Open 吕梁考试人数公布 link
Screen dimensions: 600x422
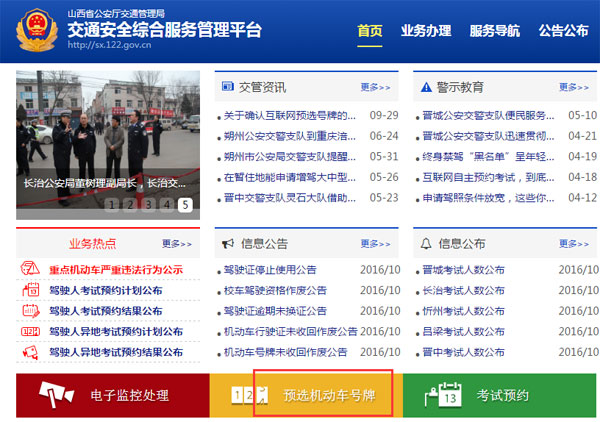coord(463,332)
